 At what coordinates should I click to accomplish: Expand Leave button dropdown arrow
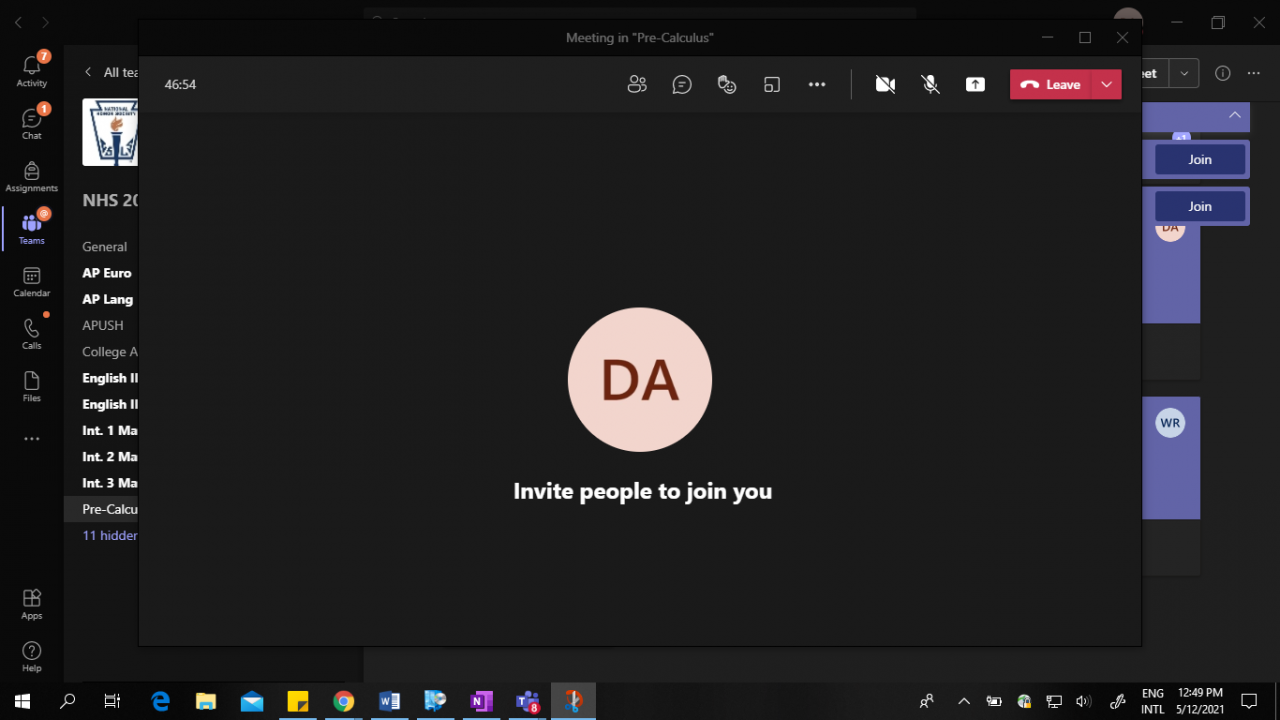[x=1106, y=85]
